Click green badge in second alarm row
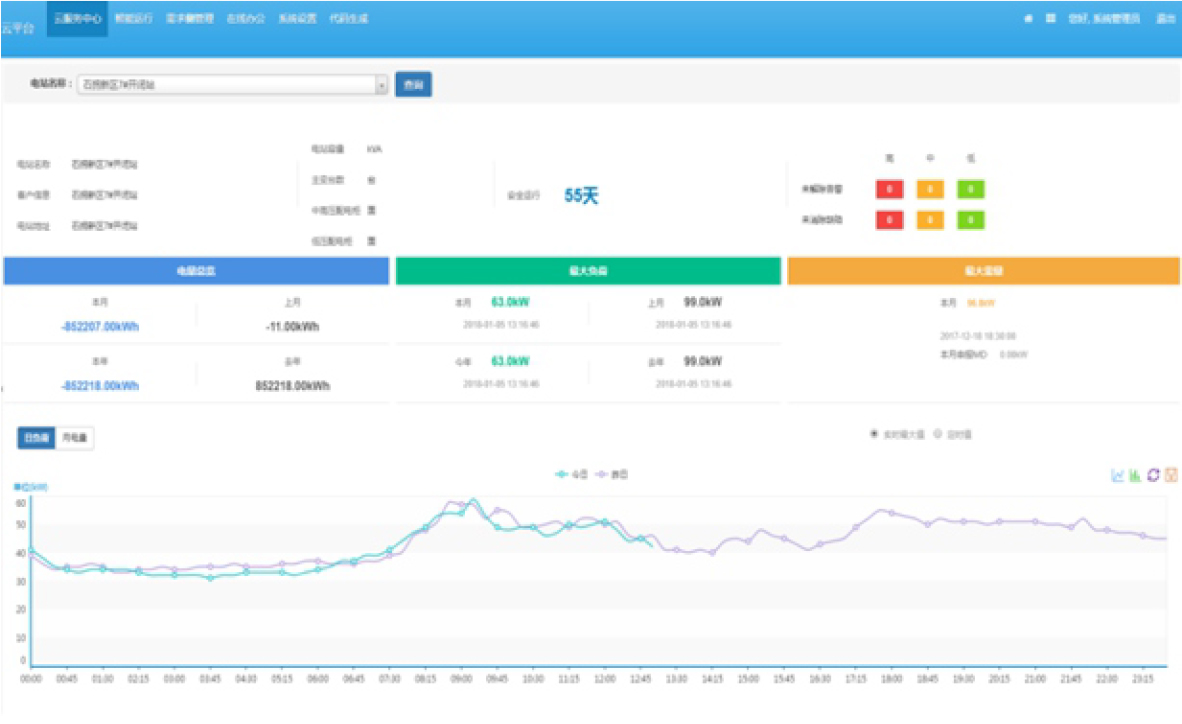The width and height of the screenshot is (1182, 724). point(971,220)
